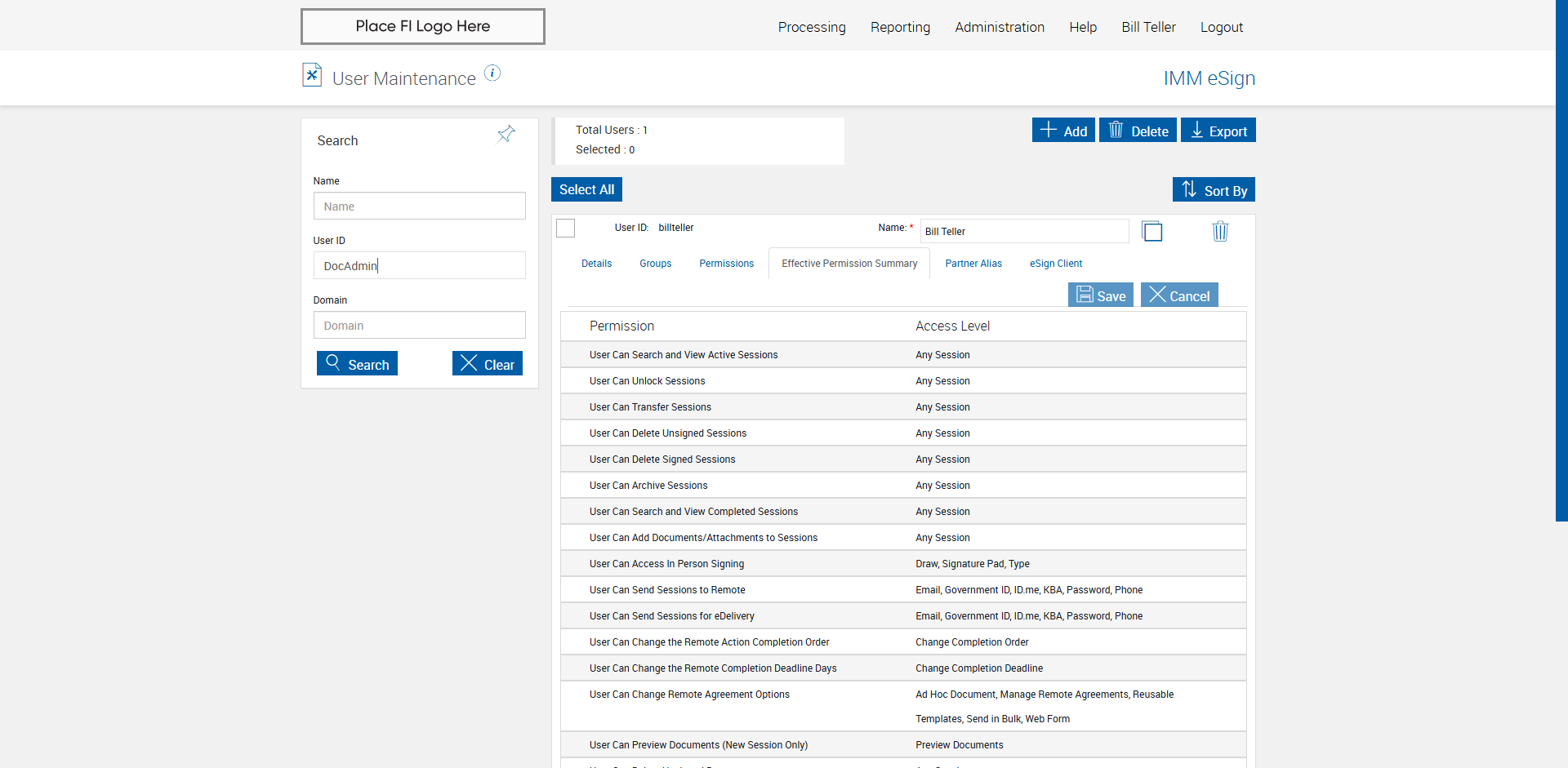Tick the billteller user checkbox
1568x768 pixels.
[x=565, y=228]
